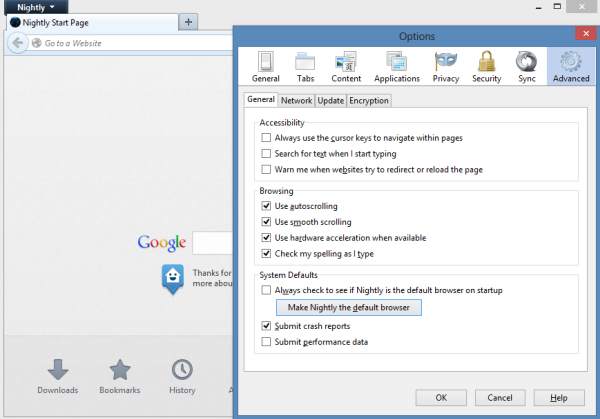Open the Nightly application menu dropdown
Image resolution: width=600 pixels, height=419 pixels.
(35, 7)
